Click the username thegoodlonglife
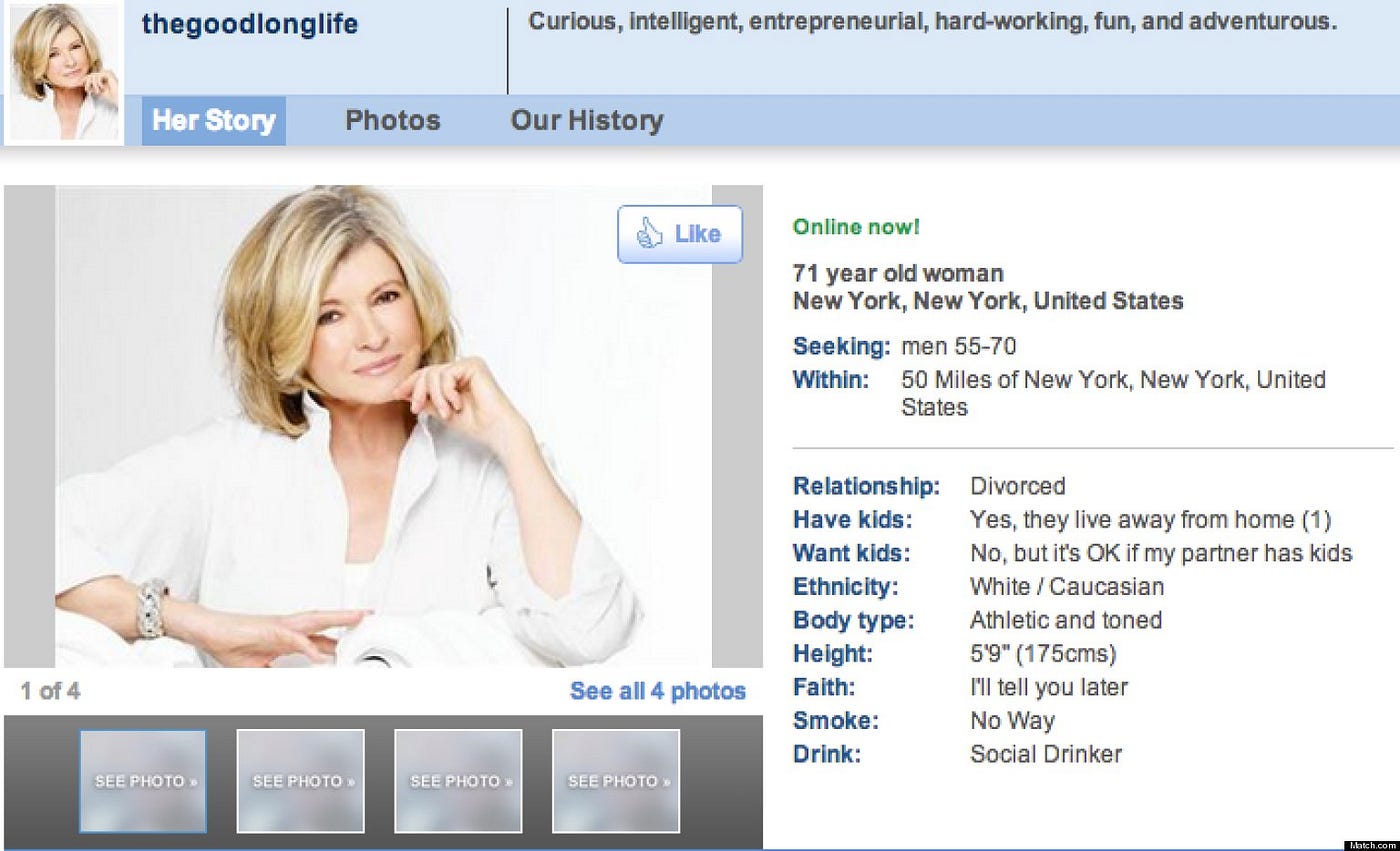The width and height of the screenshot is (1400, 851). [x=250, y=24]
